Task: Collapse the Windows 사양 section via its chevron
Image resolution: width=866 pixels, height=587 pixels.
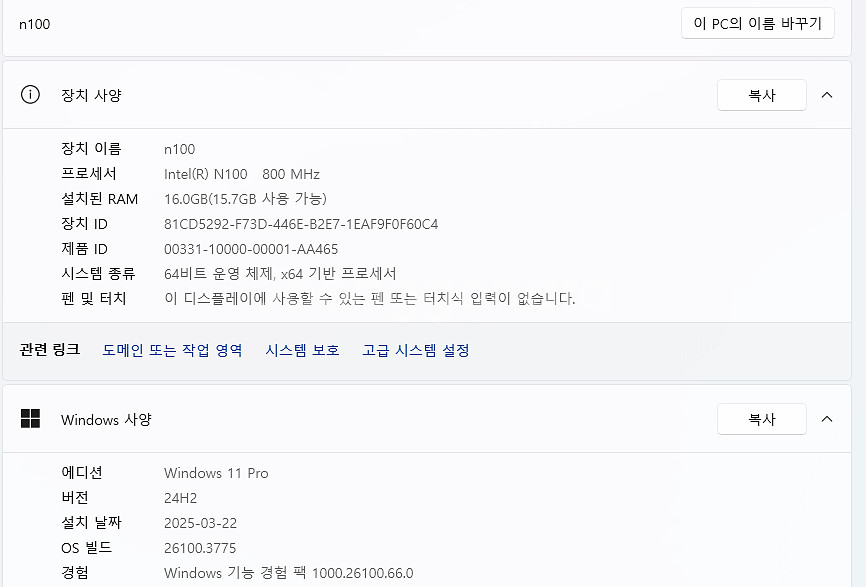Action: 827,419
